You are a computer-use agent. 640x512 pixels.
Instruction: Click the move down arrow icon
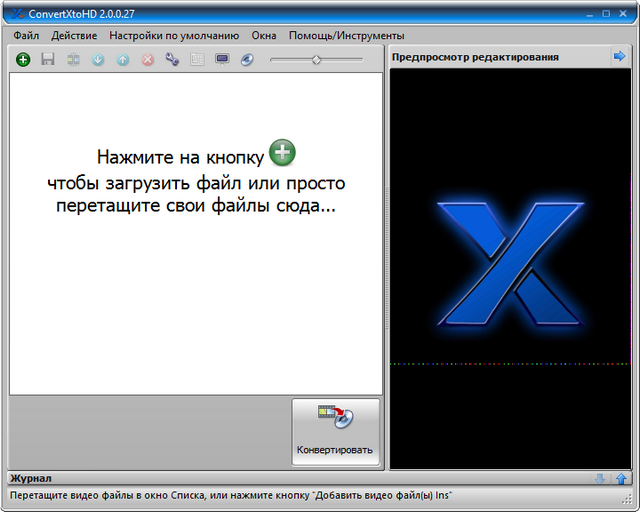click(x=98, y=60)
